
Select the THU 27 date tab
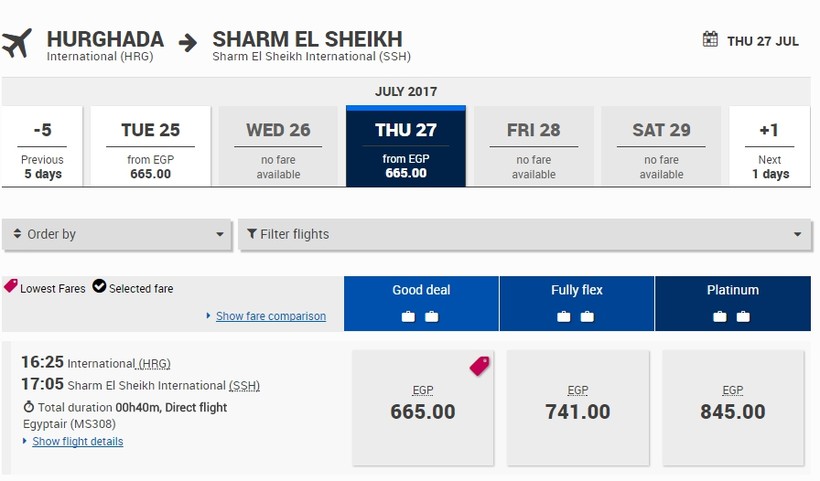coord(406,146)
